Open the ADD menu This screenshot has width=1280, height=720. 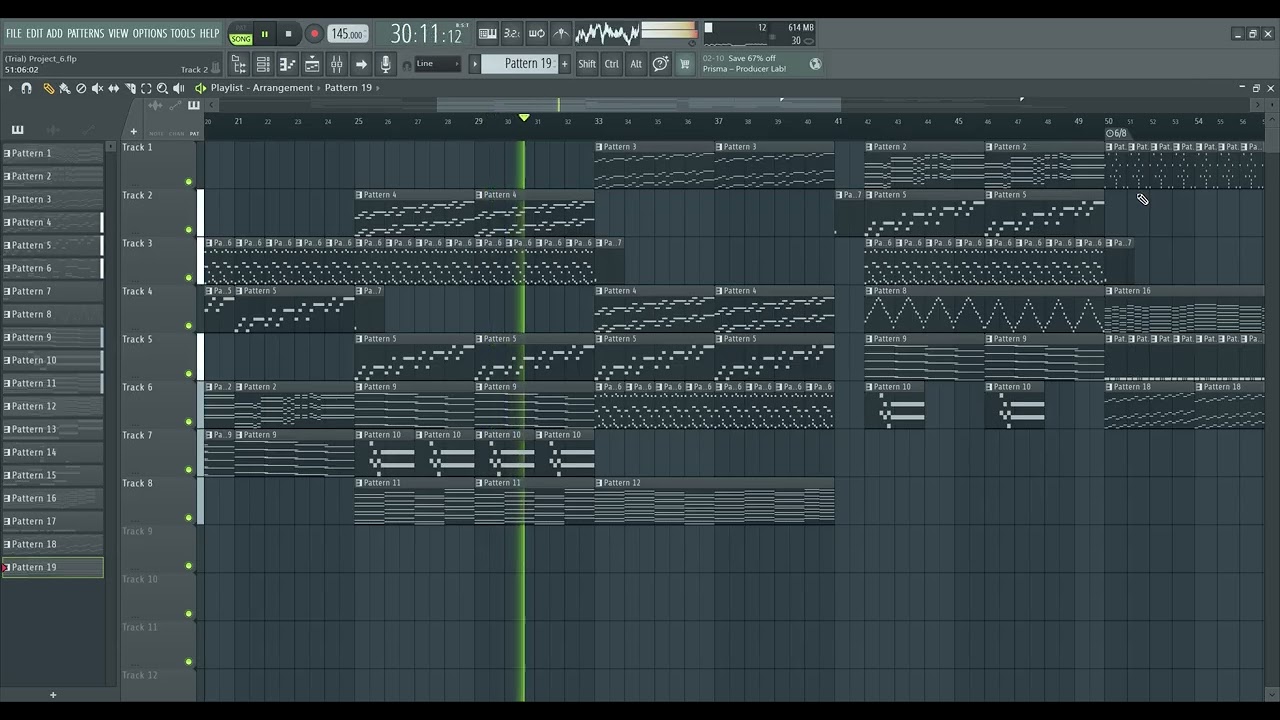[x=55, y=33]
